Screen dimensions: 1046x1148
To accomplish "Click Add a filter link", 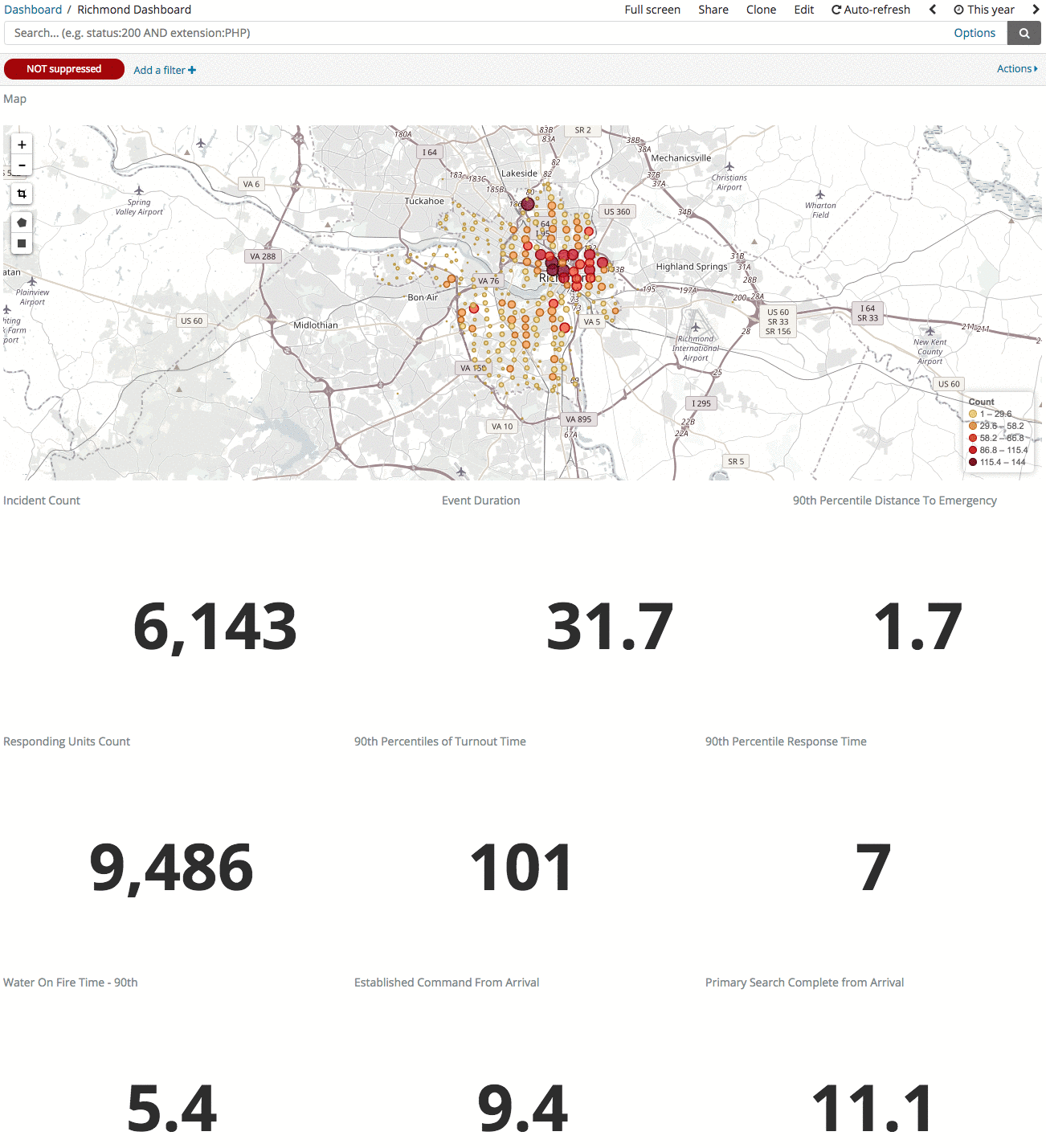I will (x=165, y=70).
